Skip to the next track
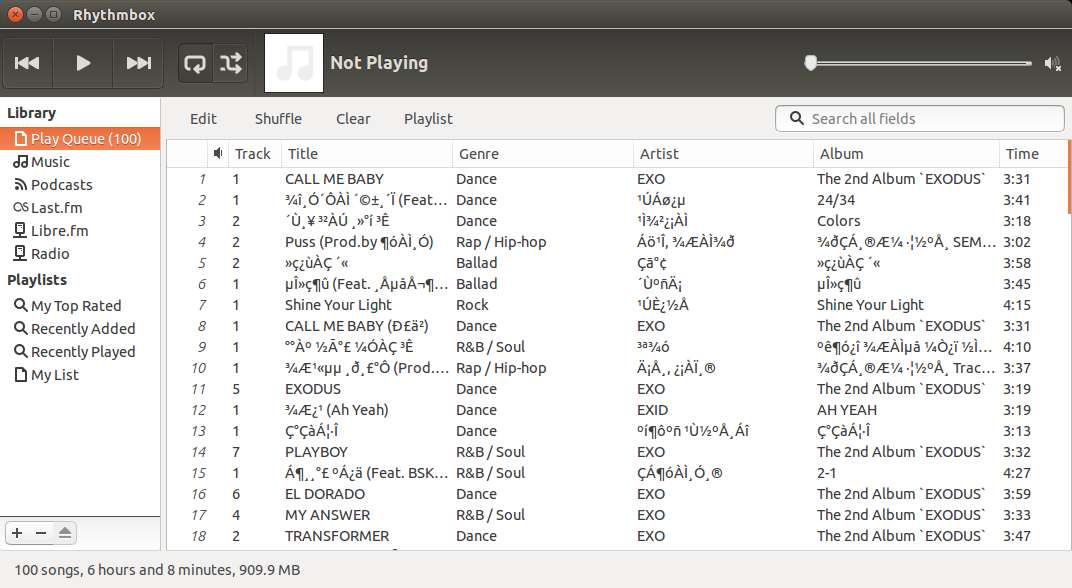The width and height of the screenshot is (1072, 588). [138, 63]
